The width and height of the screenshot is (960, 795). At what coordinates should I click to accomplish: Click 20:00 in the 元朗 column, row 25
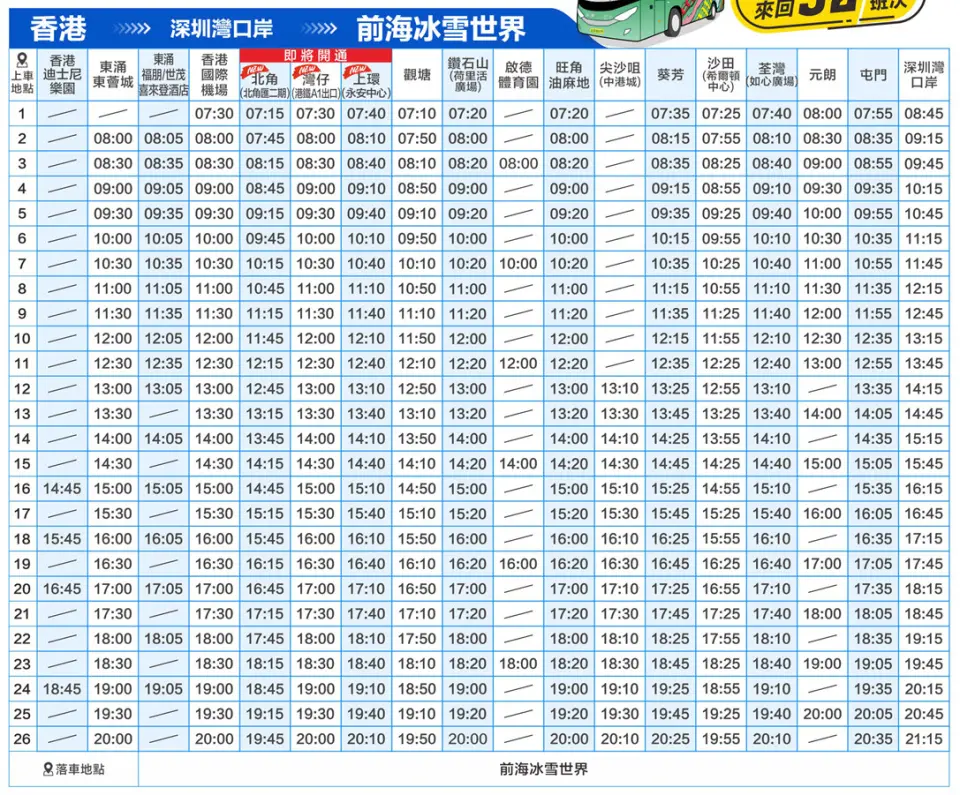[x=822, y=714]
